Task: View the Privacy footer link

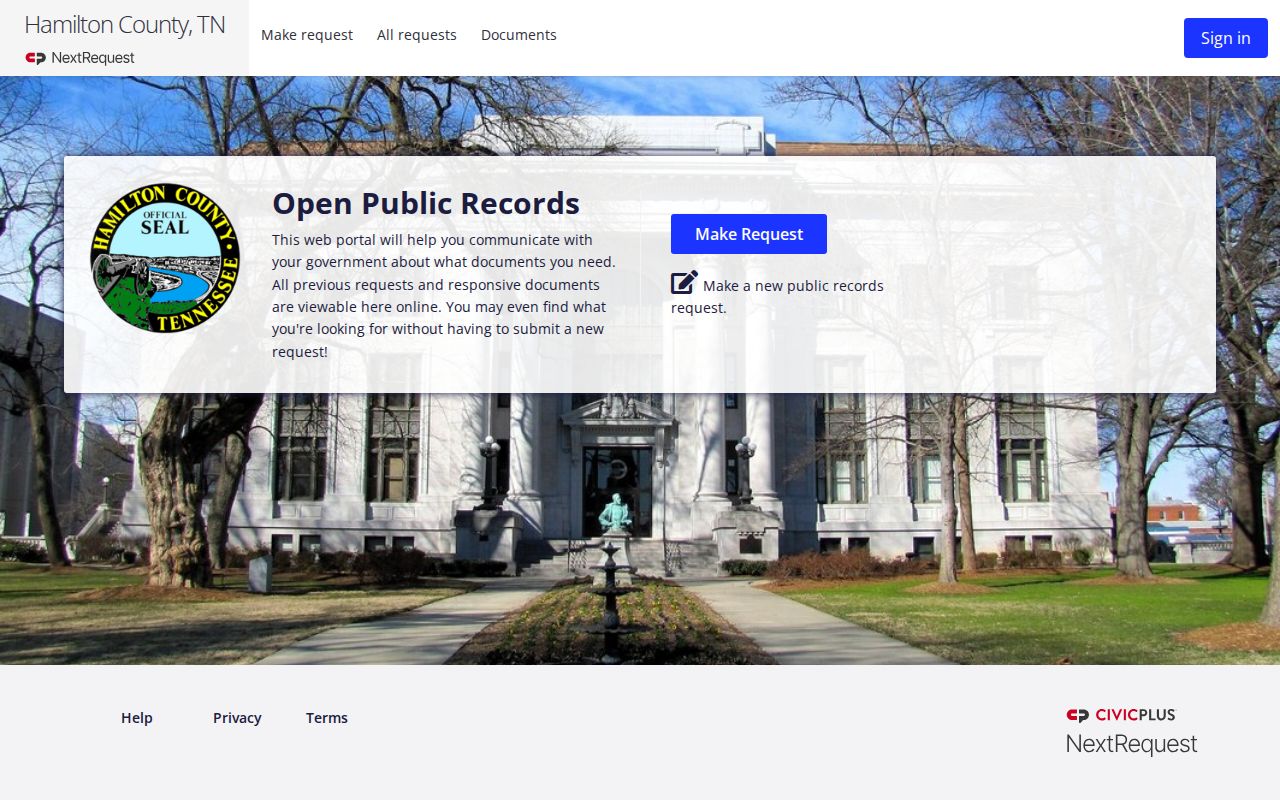Action: click(237, 718)
